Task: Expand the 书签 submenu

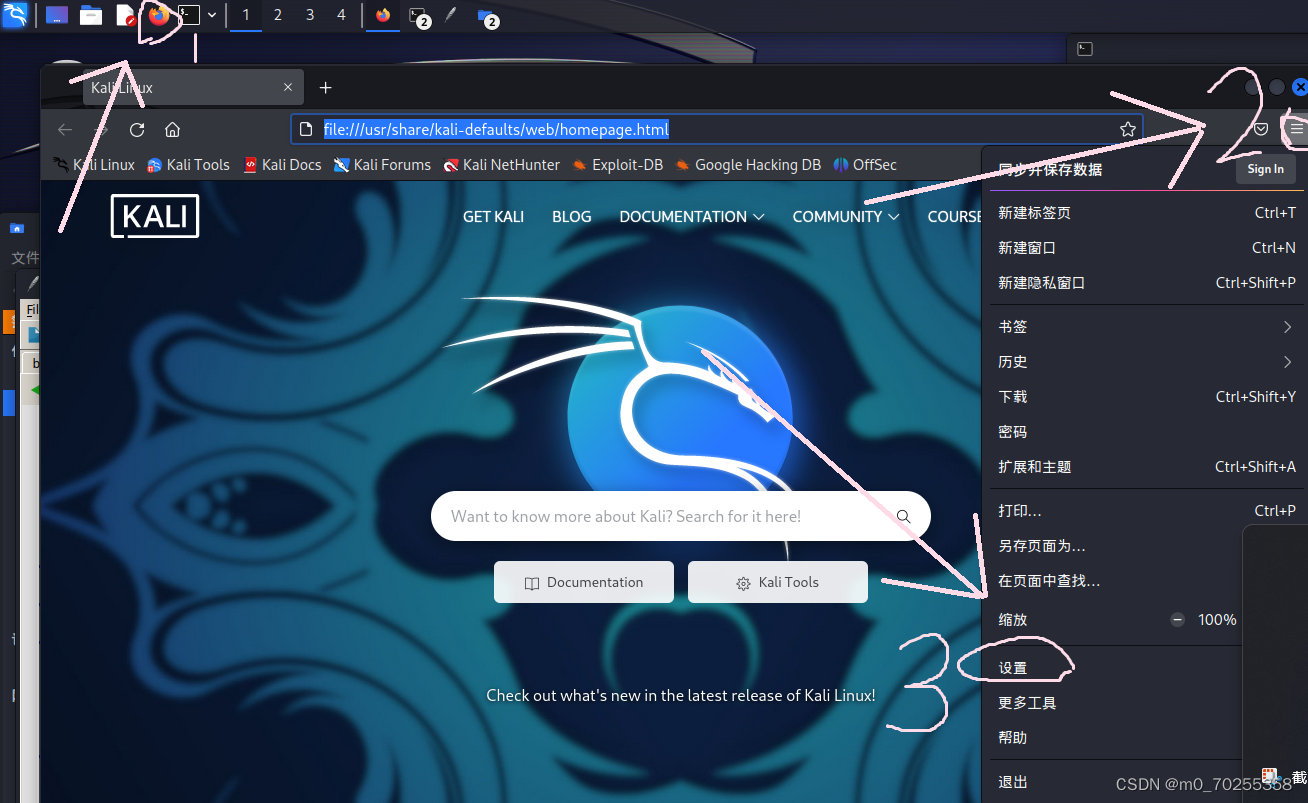Action: (x=1147, y=327)
